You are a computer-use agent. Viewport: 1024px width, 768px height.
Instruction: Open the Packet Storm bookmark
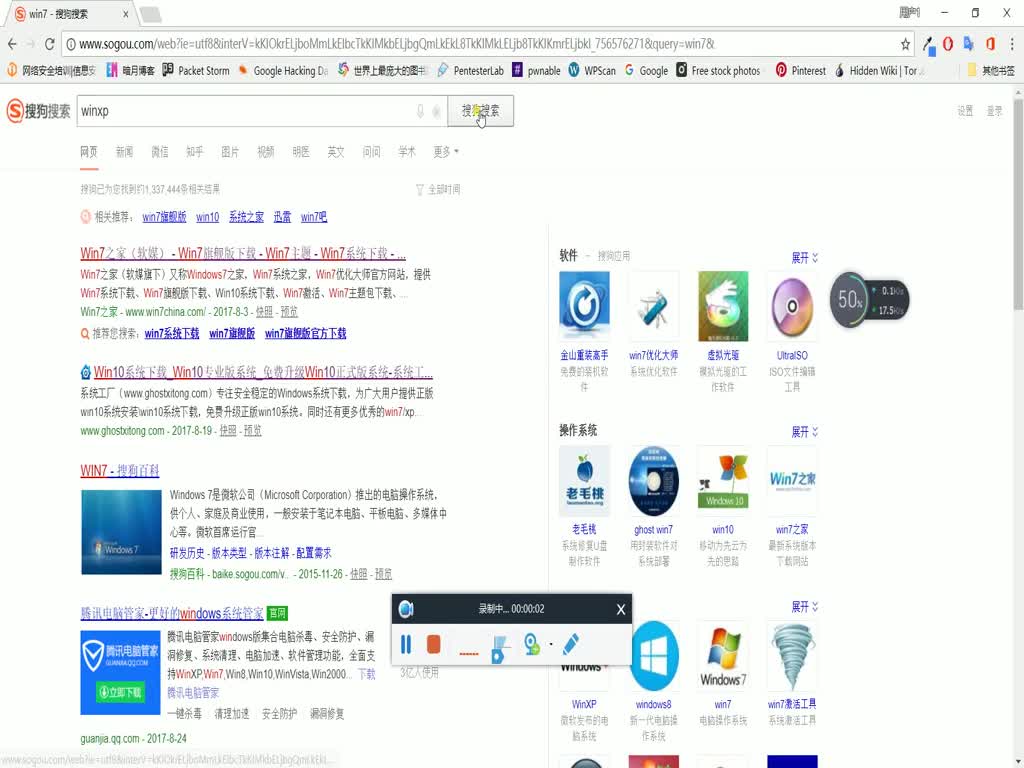click(196, 70)
